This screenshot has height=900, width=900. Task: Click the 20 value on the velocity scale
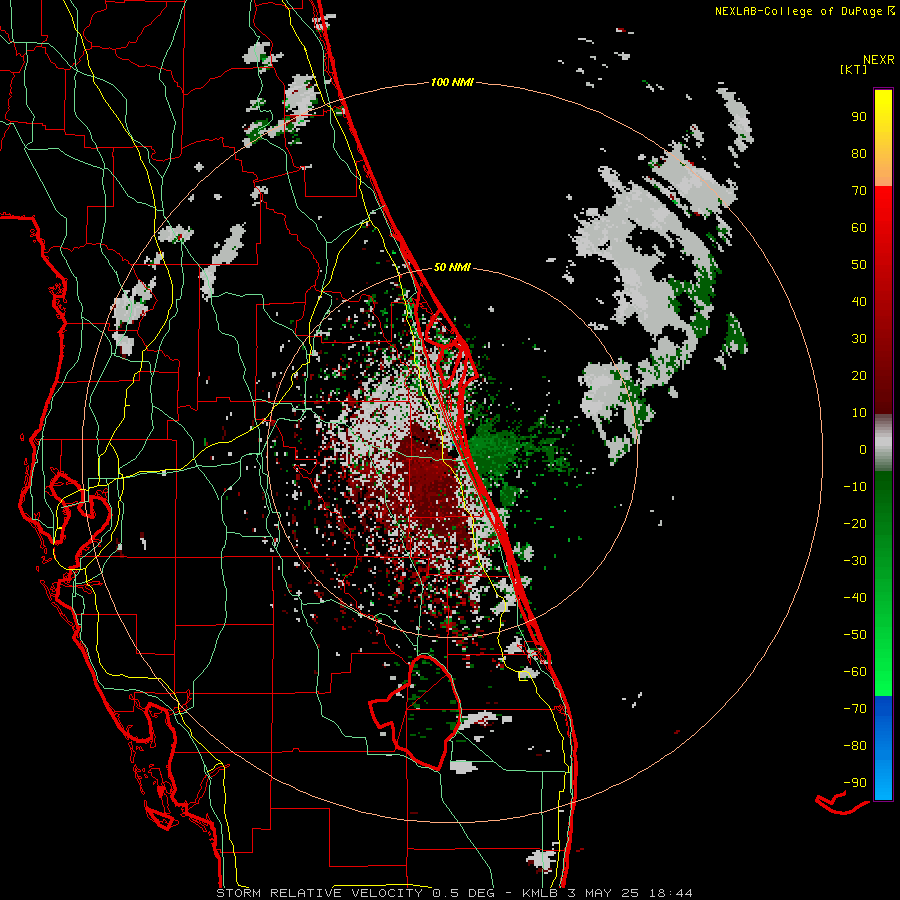[x=859, y=375]
